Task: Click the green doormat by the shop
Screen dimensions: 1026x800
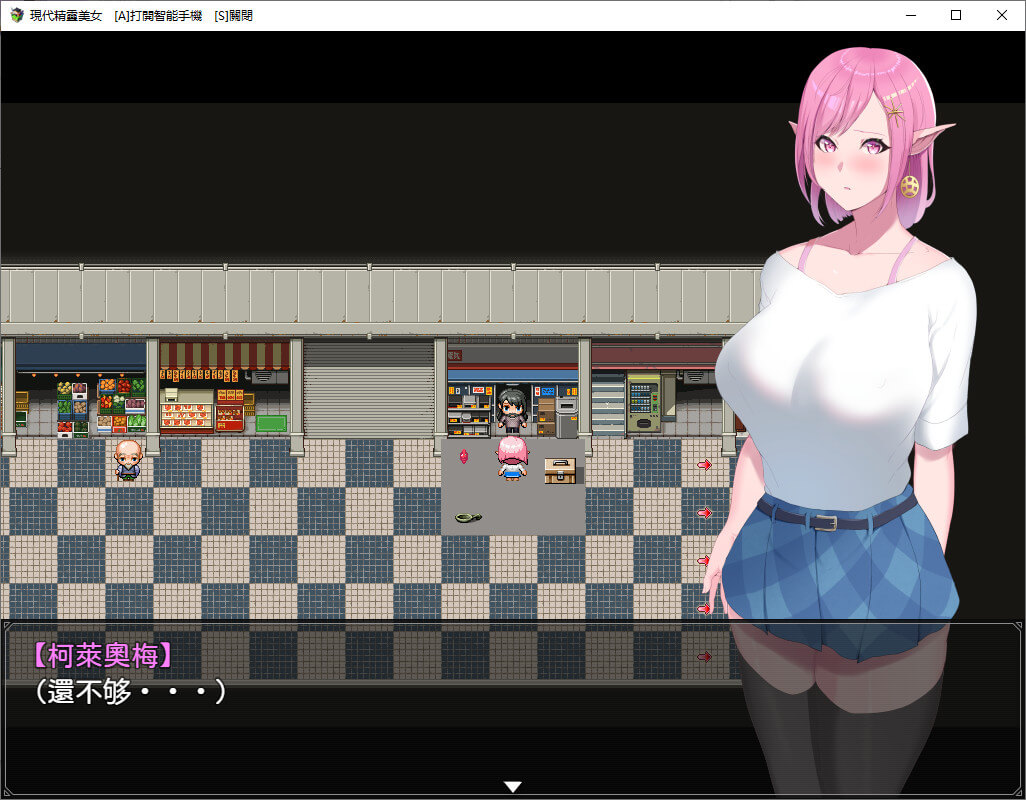Action: (271, 423)
